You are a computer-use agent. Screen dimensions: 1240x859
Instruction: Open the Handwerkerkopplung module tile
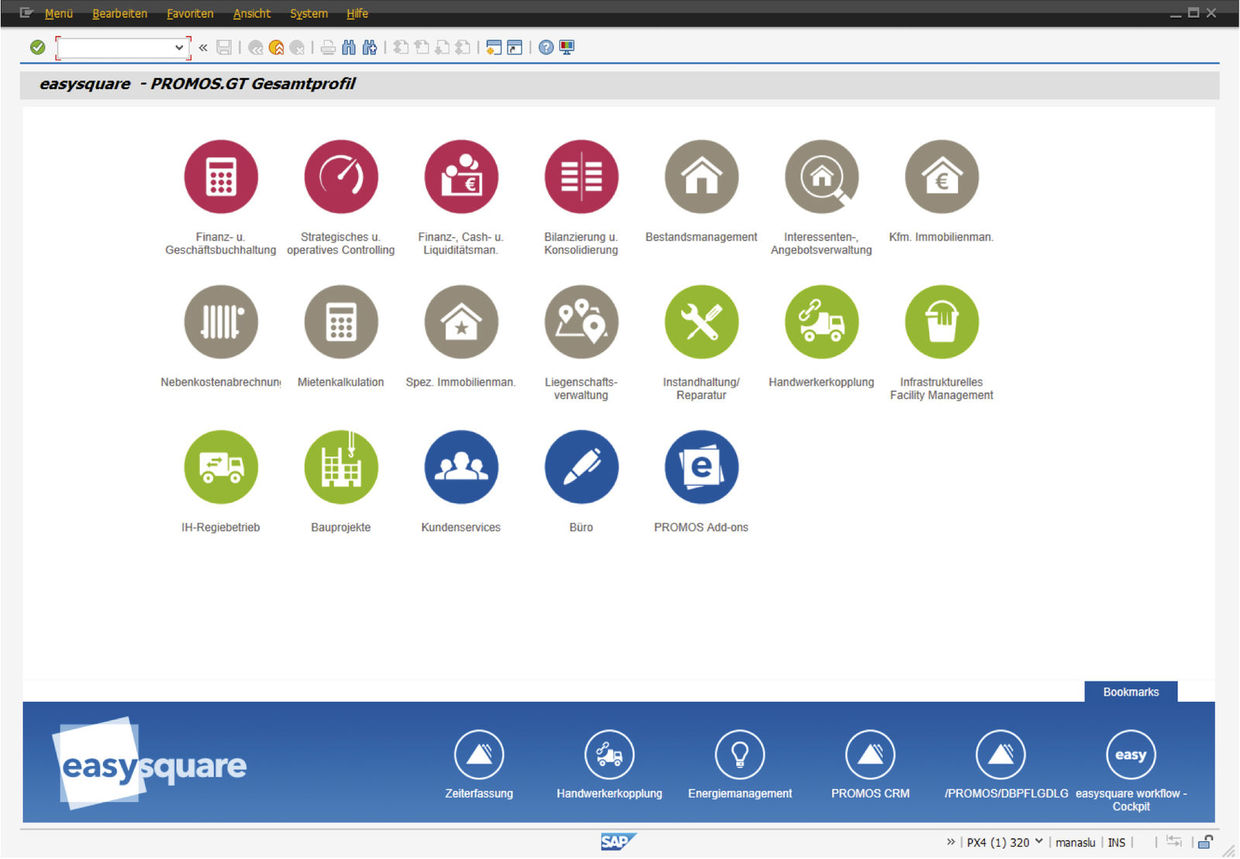tap(821, 322)
